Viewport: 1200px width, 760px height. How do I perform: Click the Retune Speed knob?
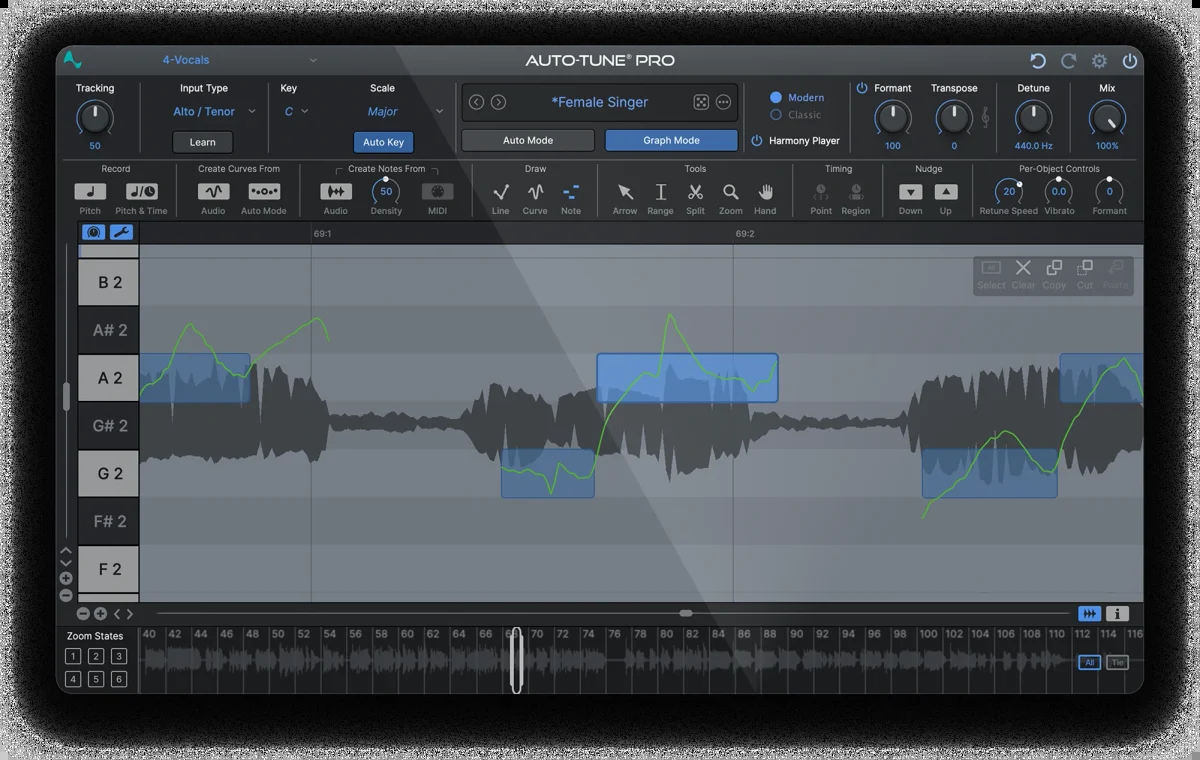click(x=1008, y=191)
